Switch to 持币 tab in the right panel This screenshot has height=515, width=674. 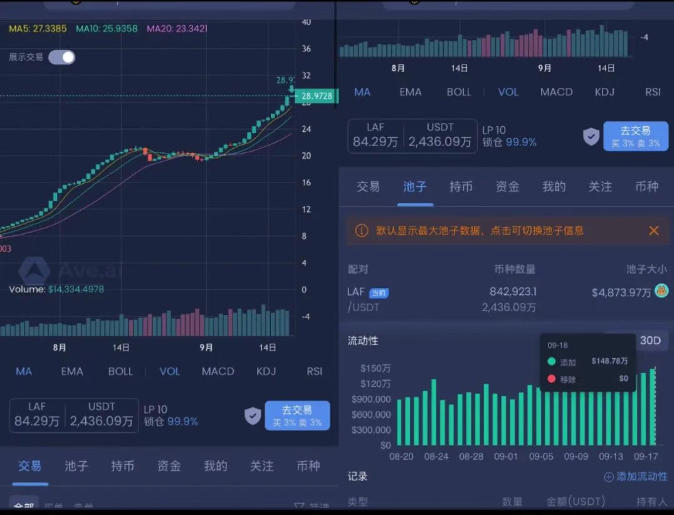coord(461,186)
